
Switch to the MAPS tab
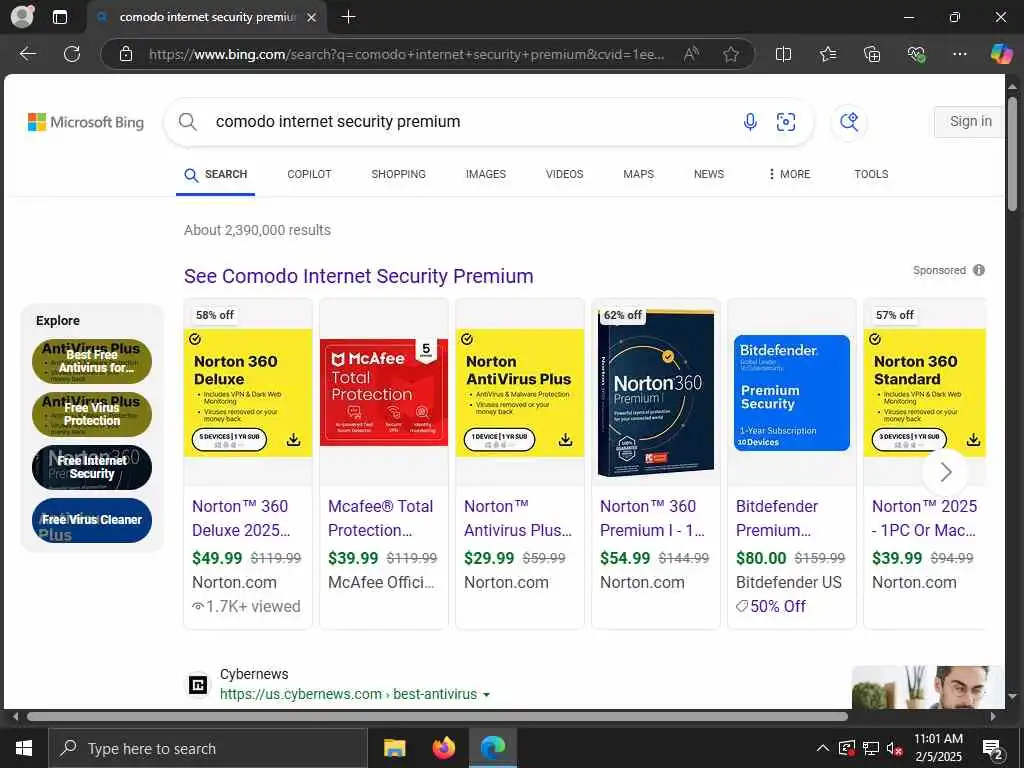tap(638, 174)
